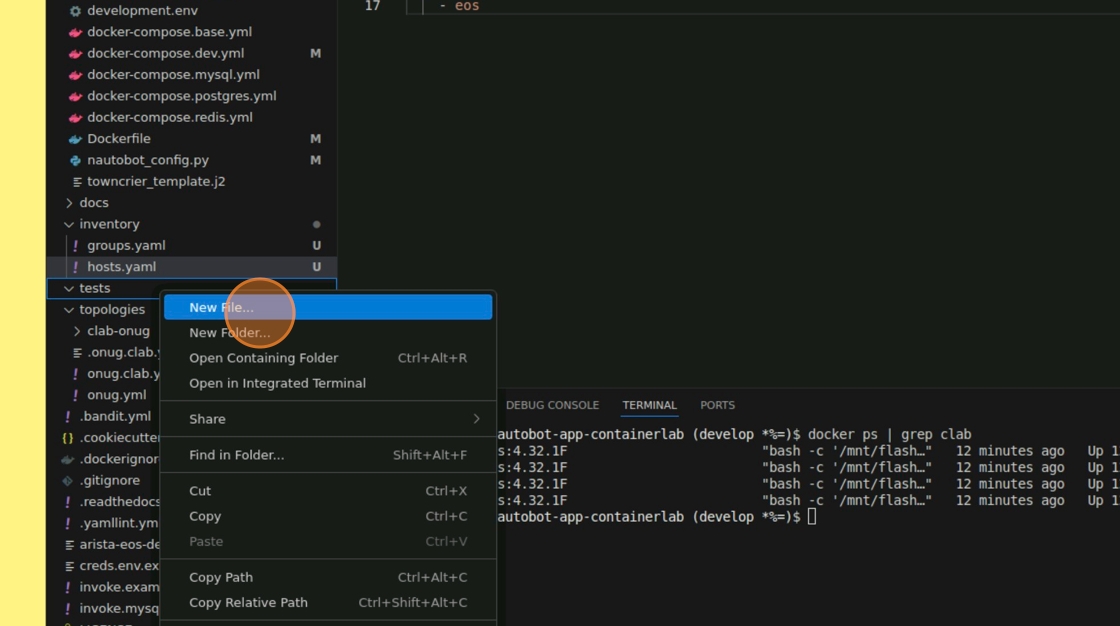The height and width of the screenshot is (626, 1120).
Task: Click the docker-compose.base.yml file icon
Action: 75,32
